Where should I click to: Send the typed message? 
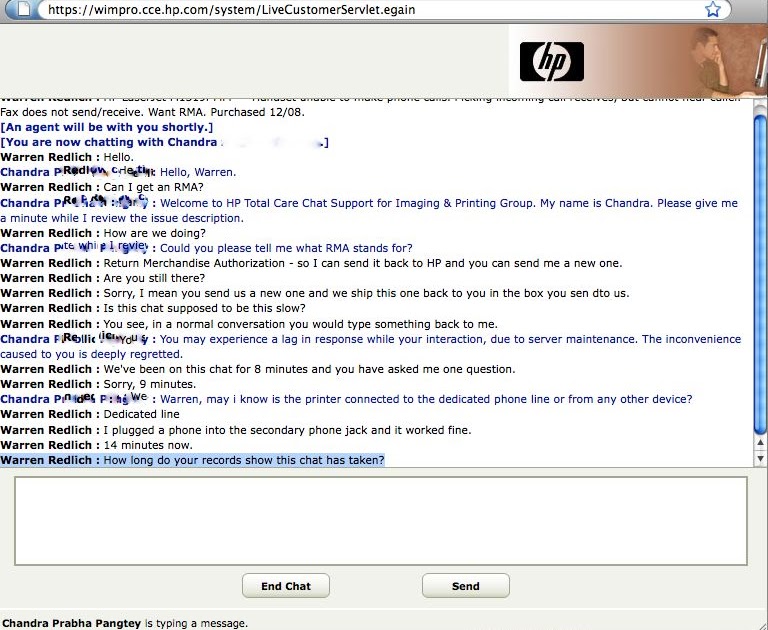click(465, 586)
